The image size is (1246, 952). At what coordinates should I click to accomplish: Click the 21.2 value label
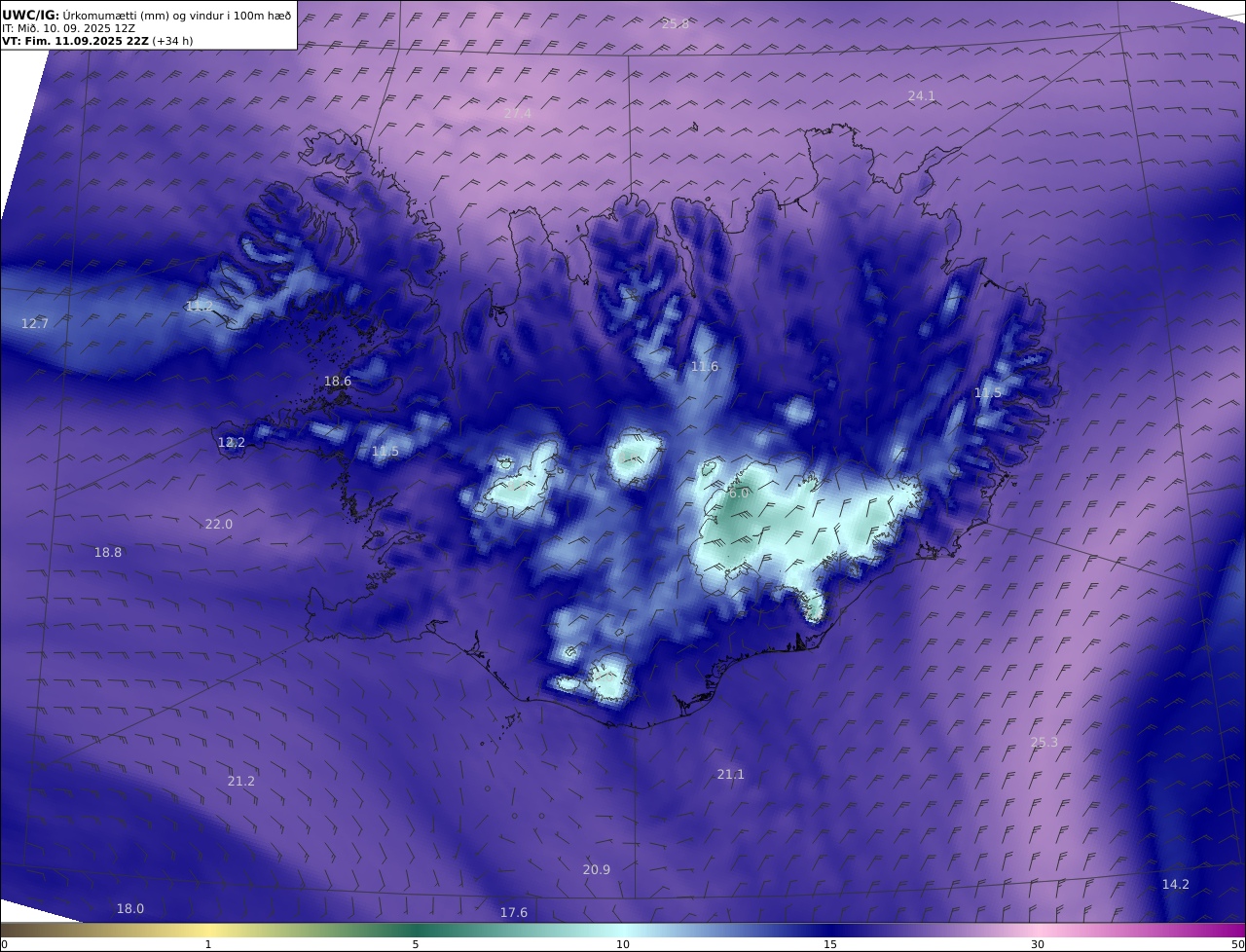(x=240, y=781)
